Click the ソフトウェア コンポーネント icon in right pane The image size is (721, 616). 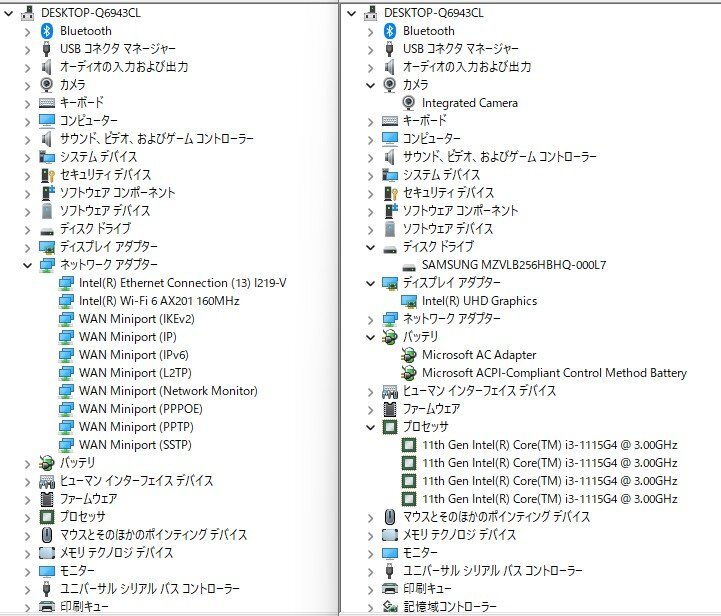[390, 211]
